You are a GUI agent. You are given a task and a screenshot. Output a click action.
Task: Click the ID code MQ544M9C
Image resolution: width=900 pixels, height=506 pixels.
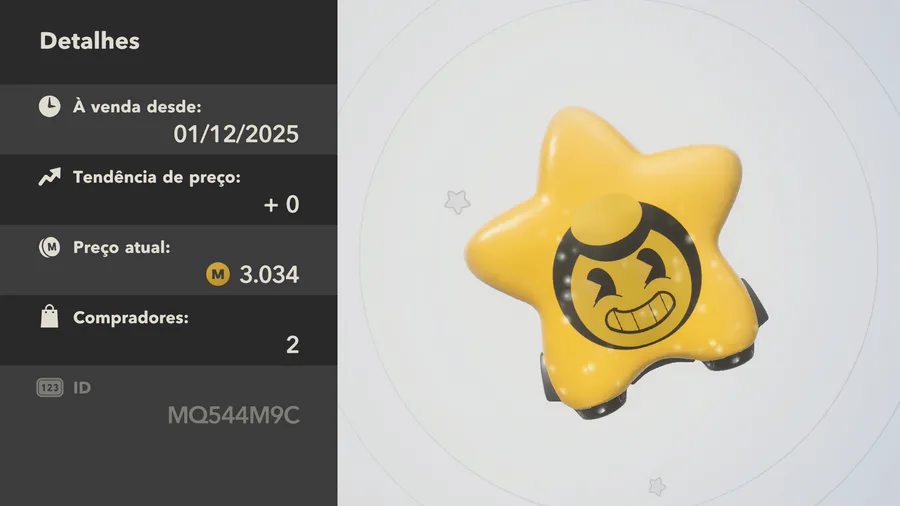(x=234, y=415)
